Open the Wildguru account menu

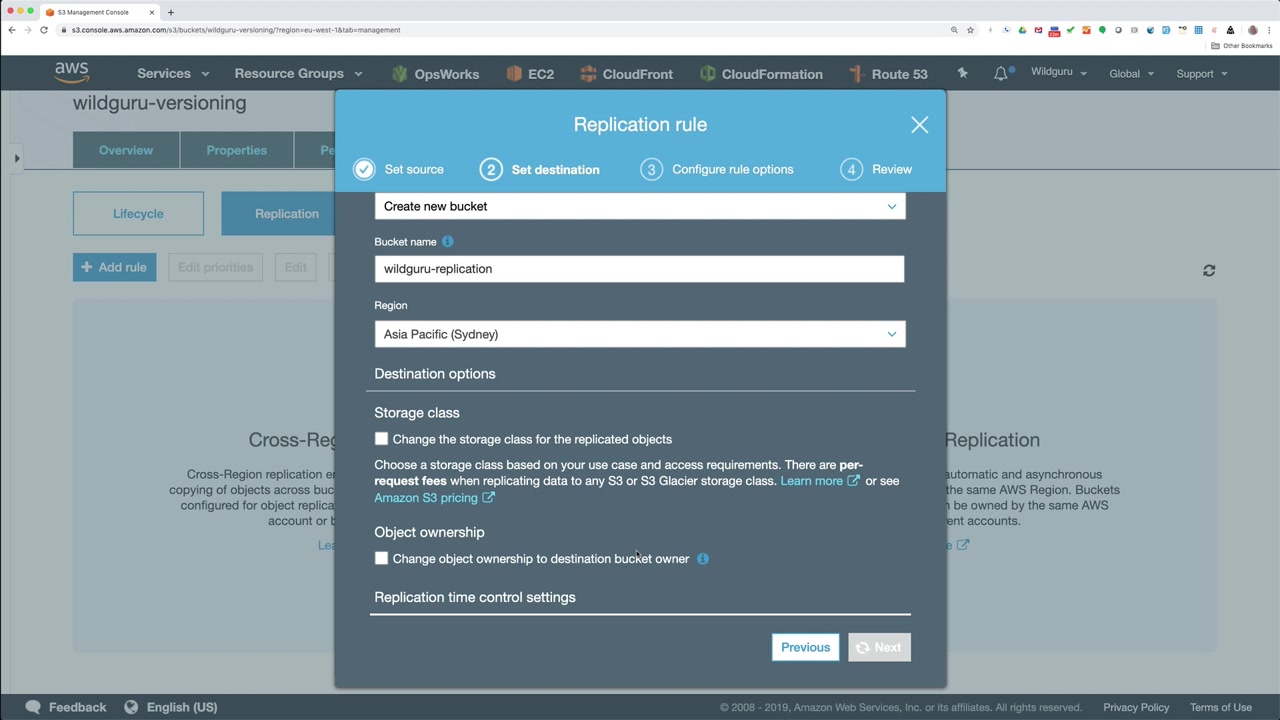coord(1059,72)
